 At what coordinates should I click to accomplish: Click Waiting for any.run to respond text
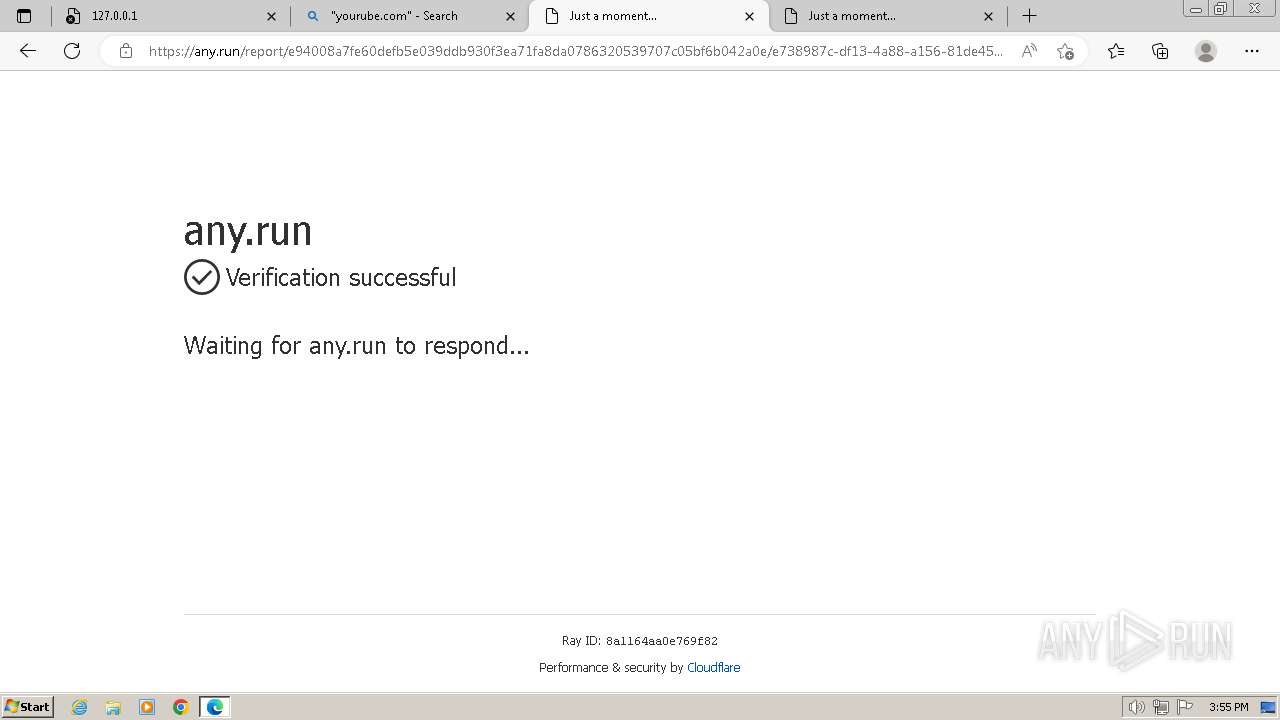click(x=356, y=346)
